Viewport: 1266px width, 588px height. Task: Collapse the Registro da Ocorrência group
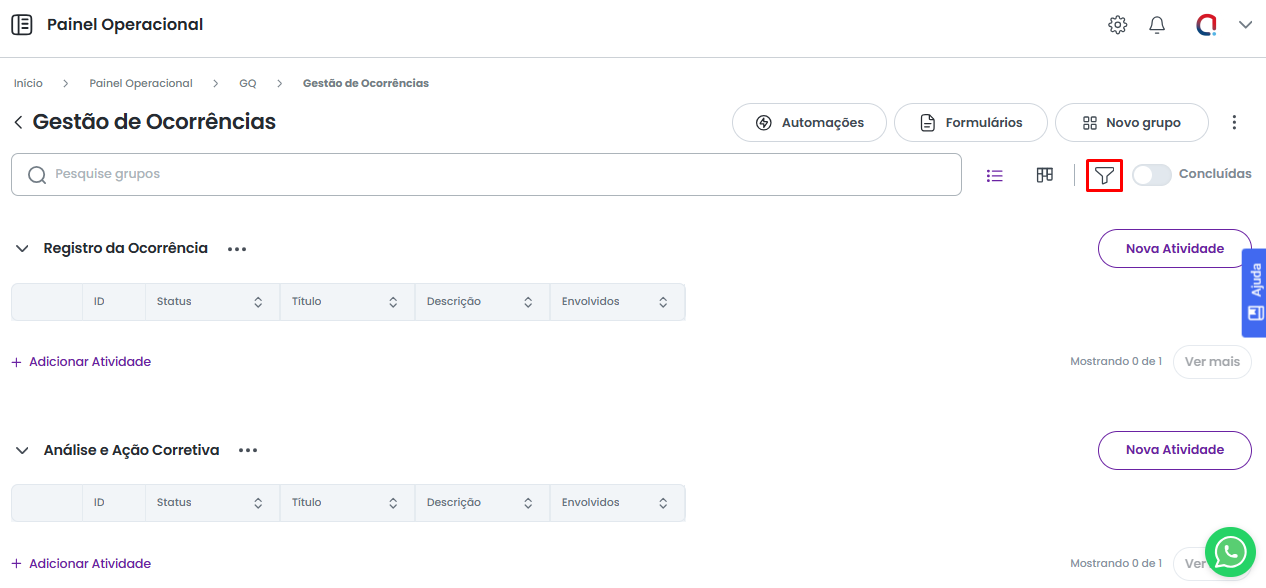[x=22, y=249]
